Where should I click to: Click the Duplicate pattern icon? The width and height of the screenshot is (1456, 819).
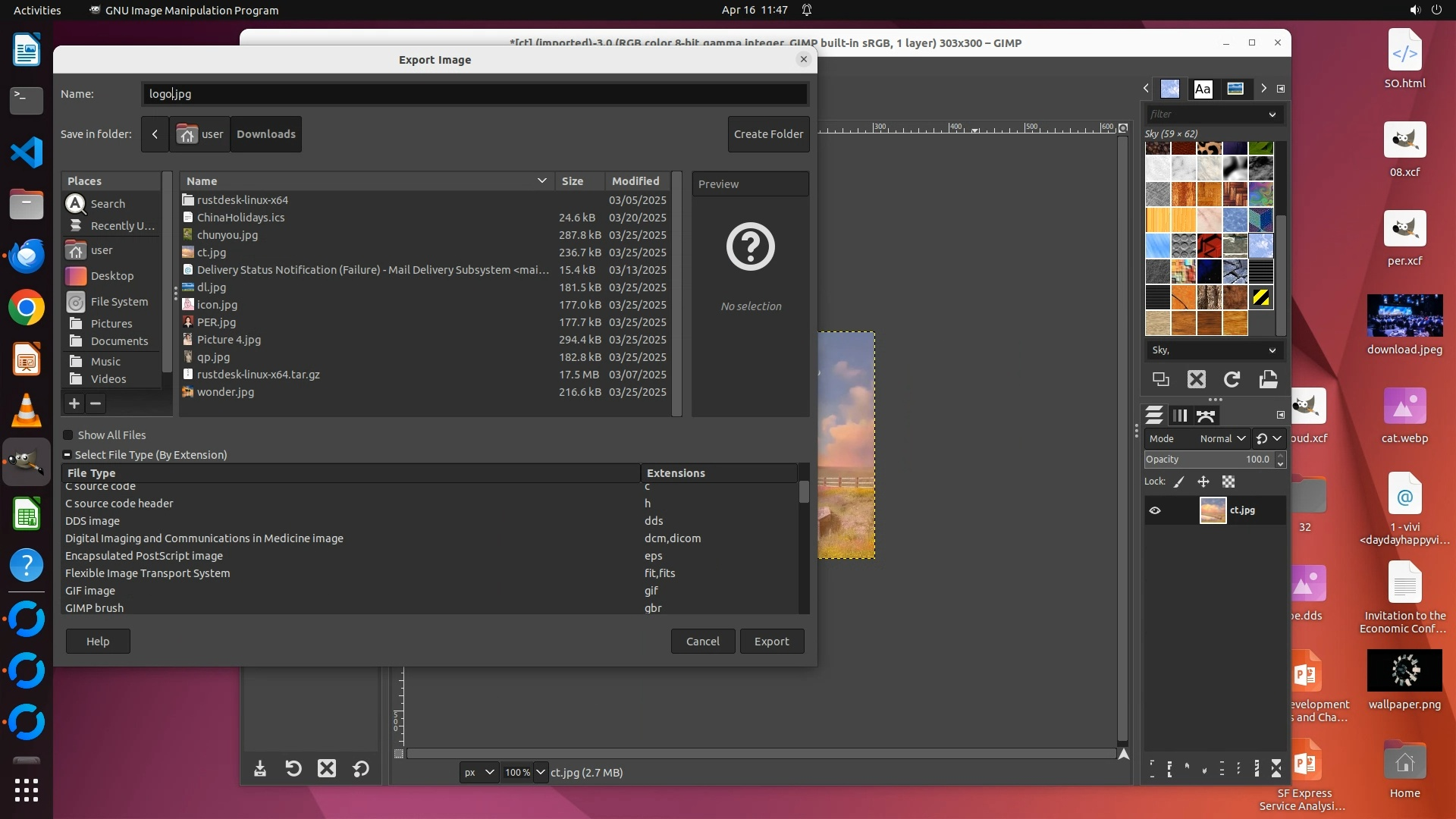tap(1161, 379)
